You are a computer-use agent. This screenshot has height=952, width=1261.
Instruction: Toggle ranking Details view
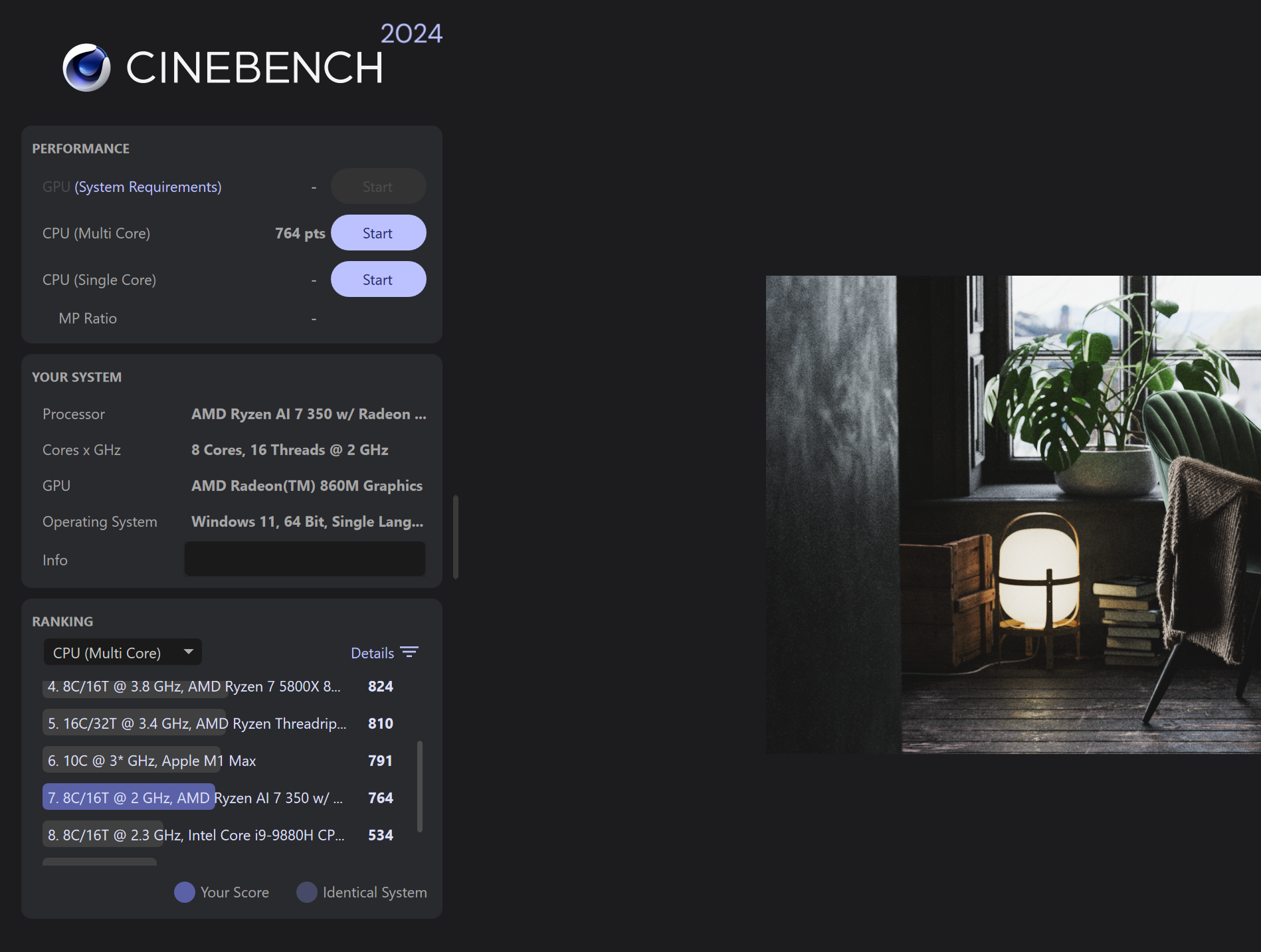[x=384, y=653]
